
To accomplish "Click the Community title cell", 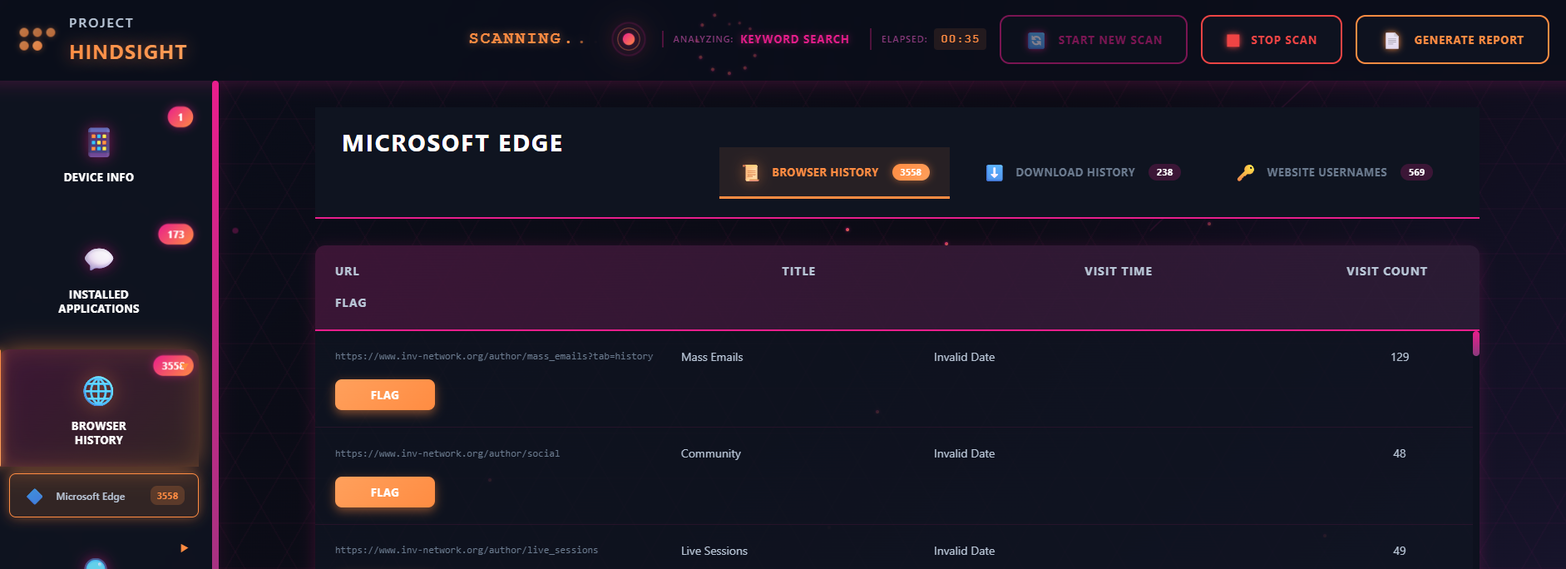I will [711, 453].
